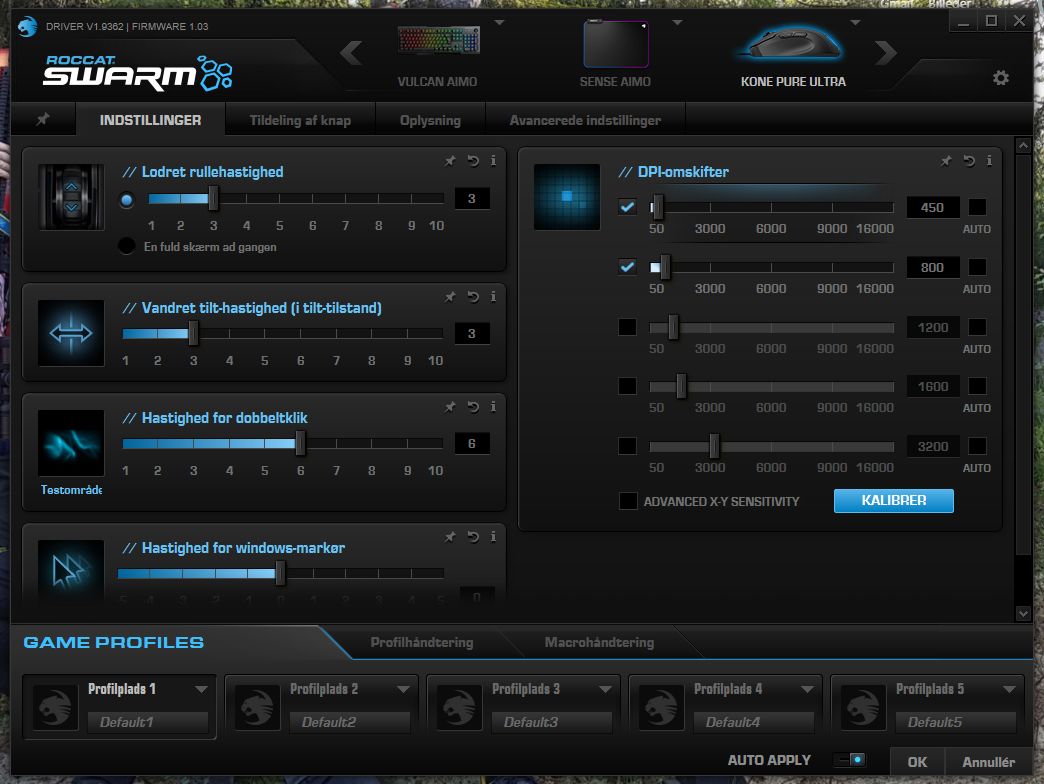This screenshot has width=1044, height=784.
Task: Open the Avancerede indstillinger tab
Action: tap(585, 120)
